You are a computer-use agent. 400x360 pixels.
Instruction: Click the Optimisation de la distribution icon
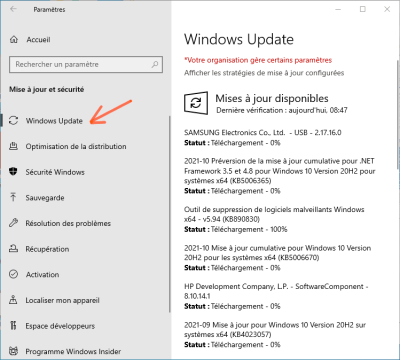point(13,146)
